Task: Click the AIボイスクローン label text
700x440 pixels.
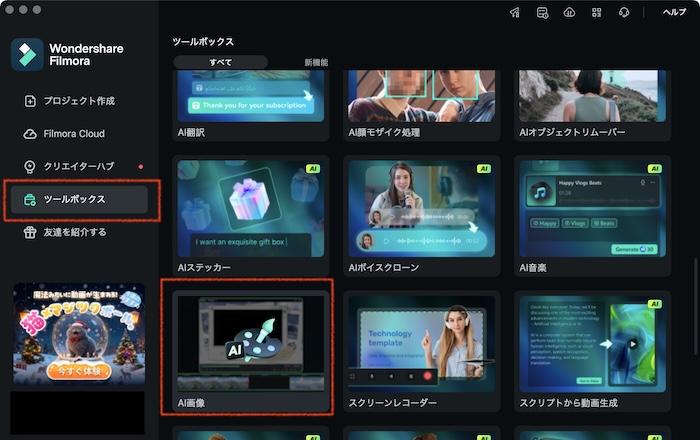Action: pos(384,268)
